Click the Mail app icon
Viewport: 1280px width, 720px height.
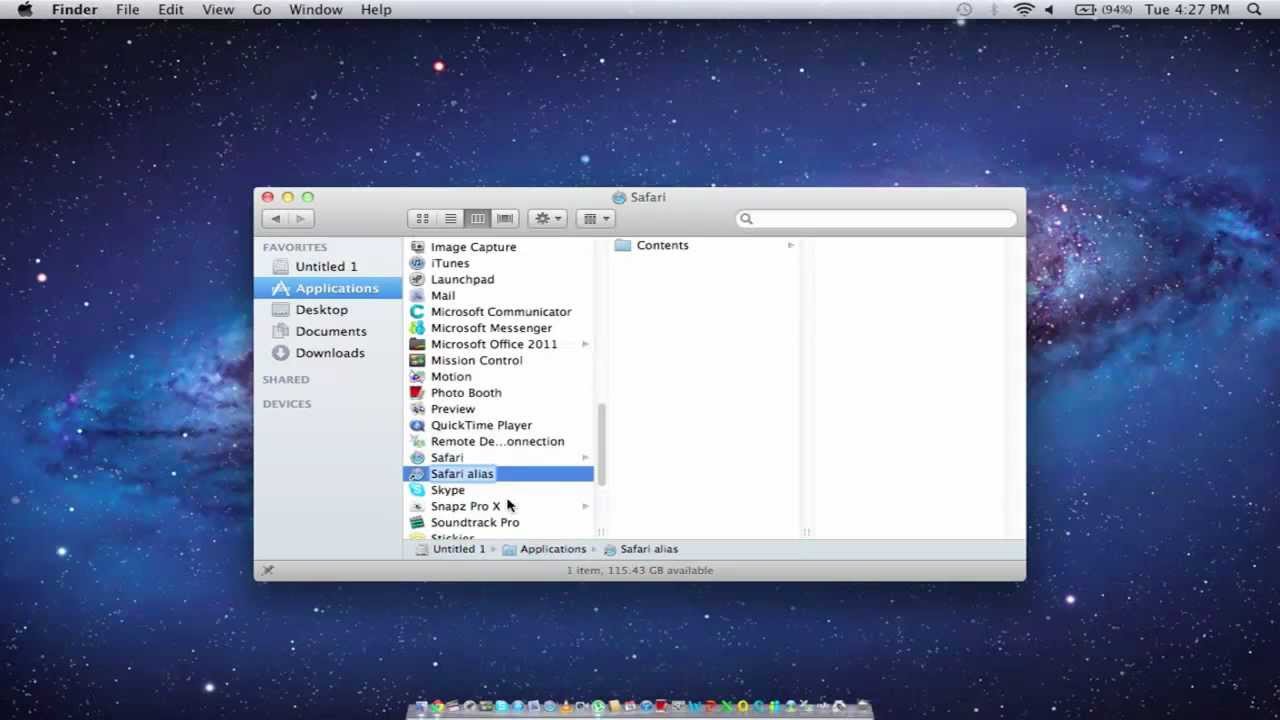coord(417,296)
